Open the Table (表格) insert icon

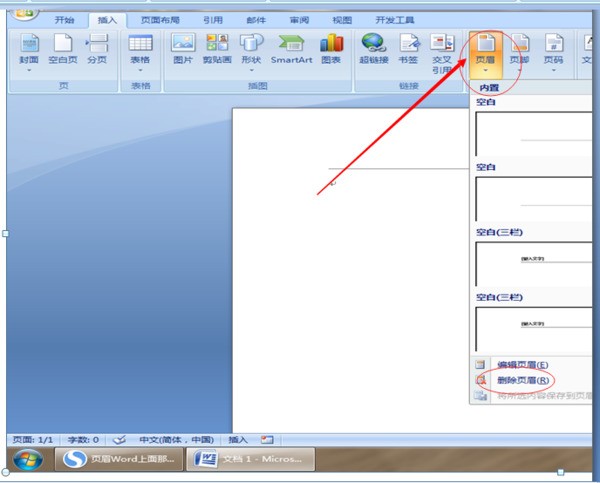click(x=140, y=43)
